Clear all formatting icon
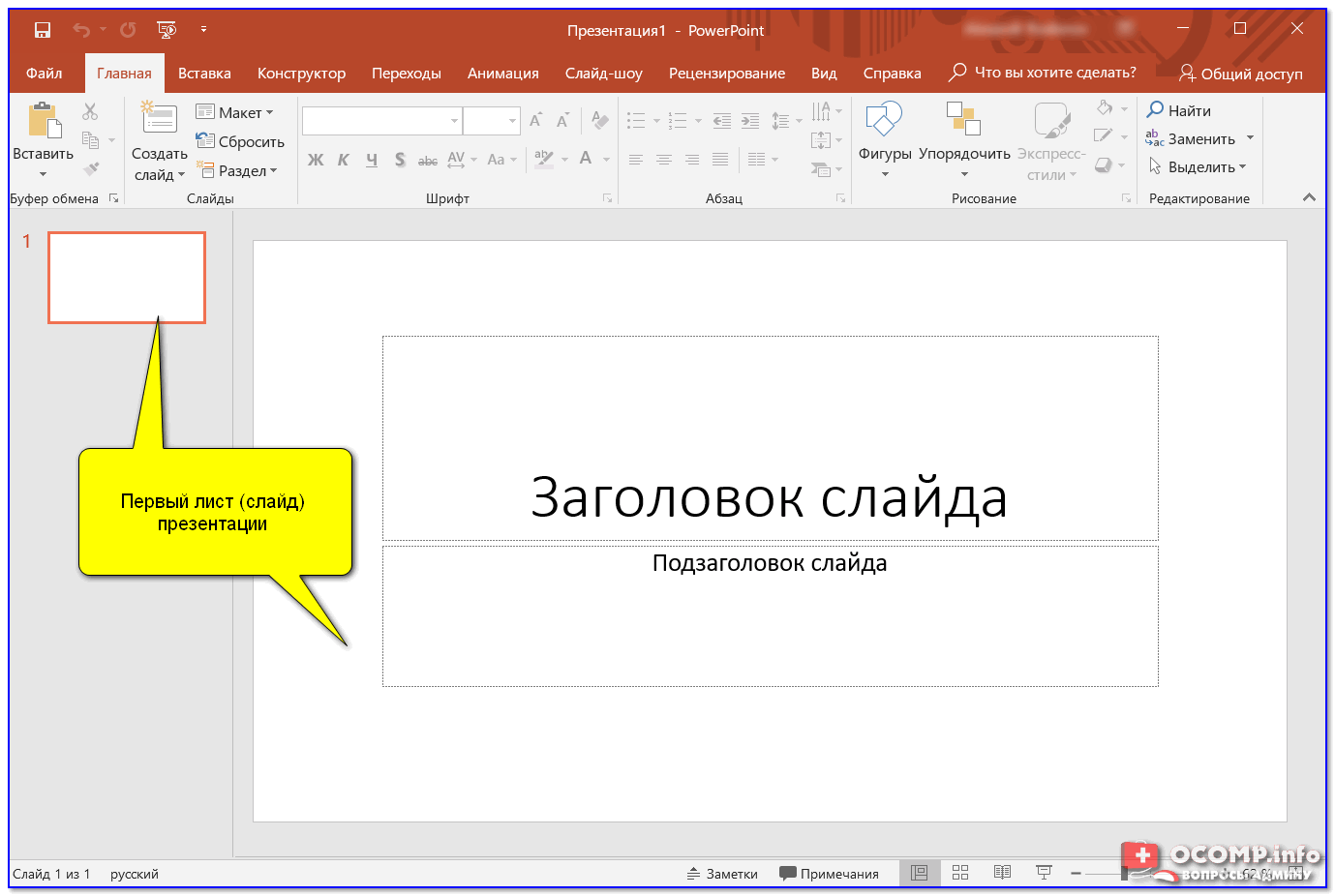Image resolution: width=1335 pixels, height=896 pixels. 600,120
